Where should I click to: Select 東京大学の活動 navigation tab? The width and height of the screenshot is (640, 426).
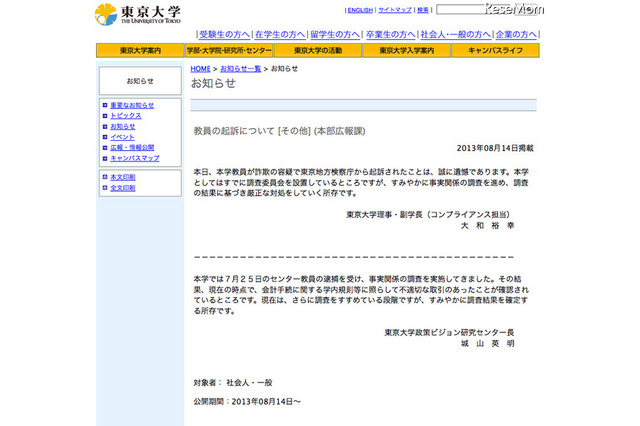click(318, 51)
